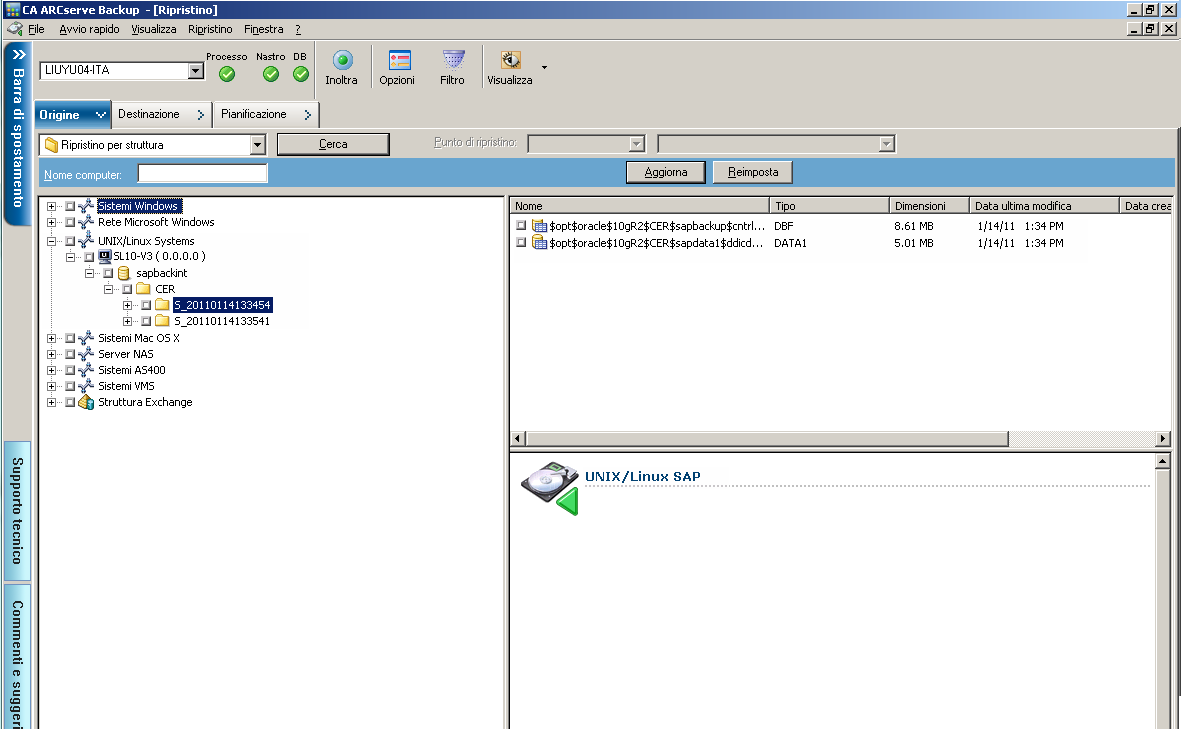Click the UNIX/Linux SAP disk icon
1181x729 pixels.
coord(551,487)
